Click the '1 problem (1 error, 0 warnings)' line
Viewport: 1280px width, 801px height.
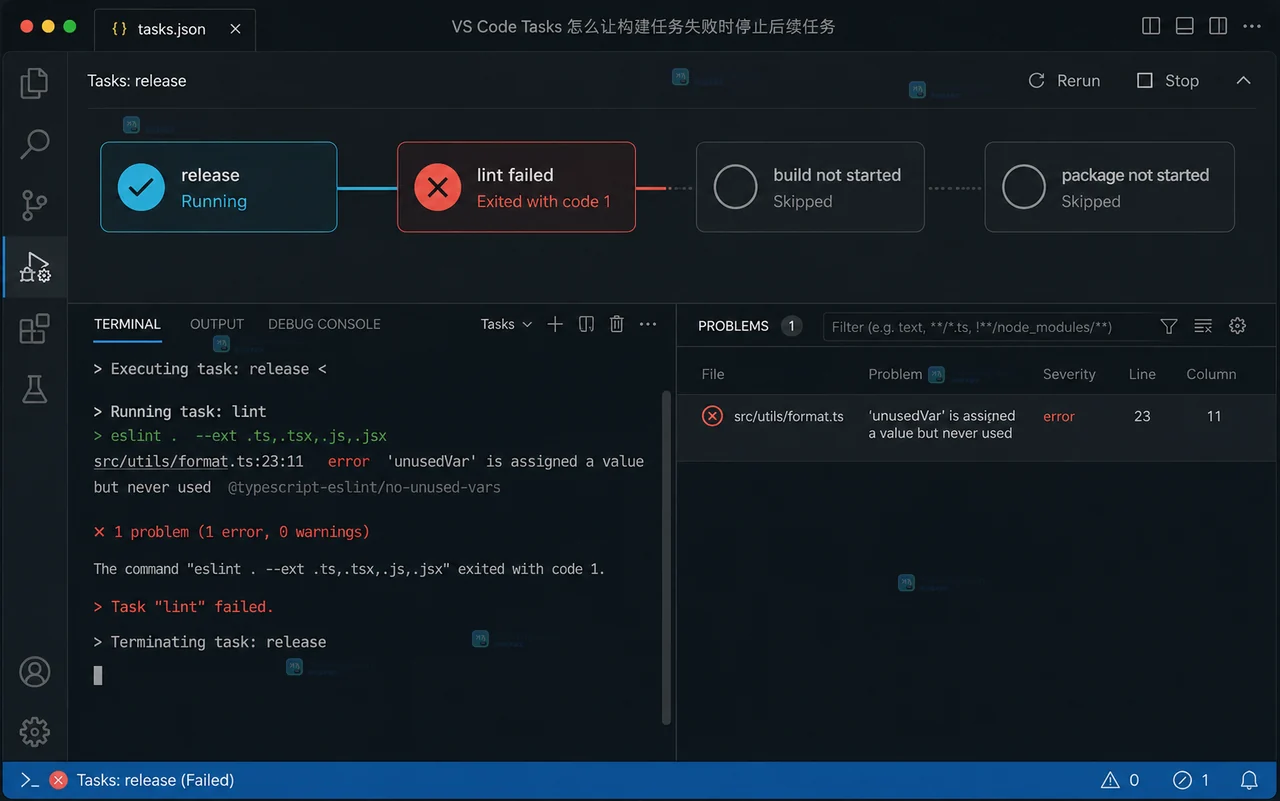coord(232,532)
